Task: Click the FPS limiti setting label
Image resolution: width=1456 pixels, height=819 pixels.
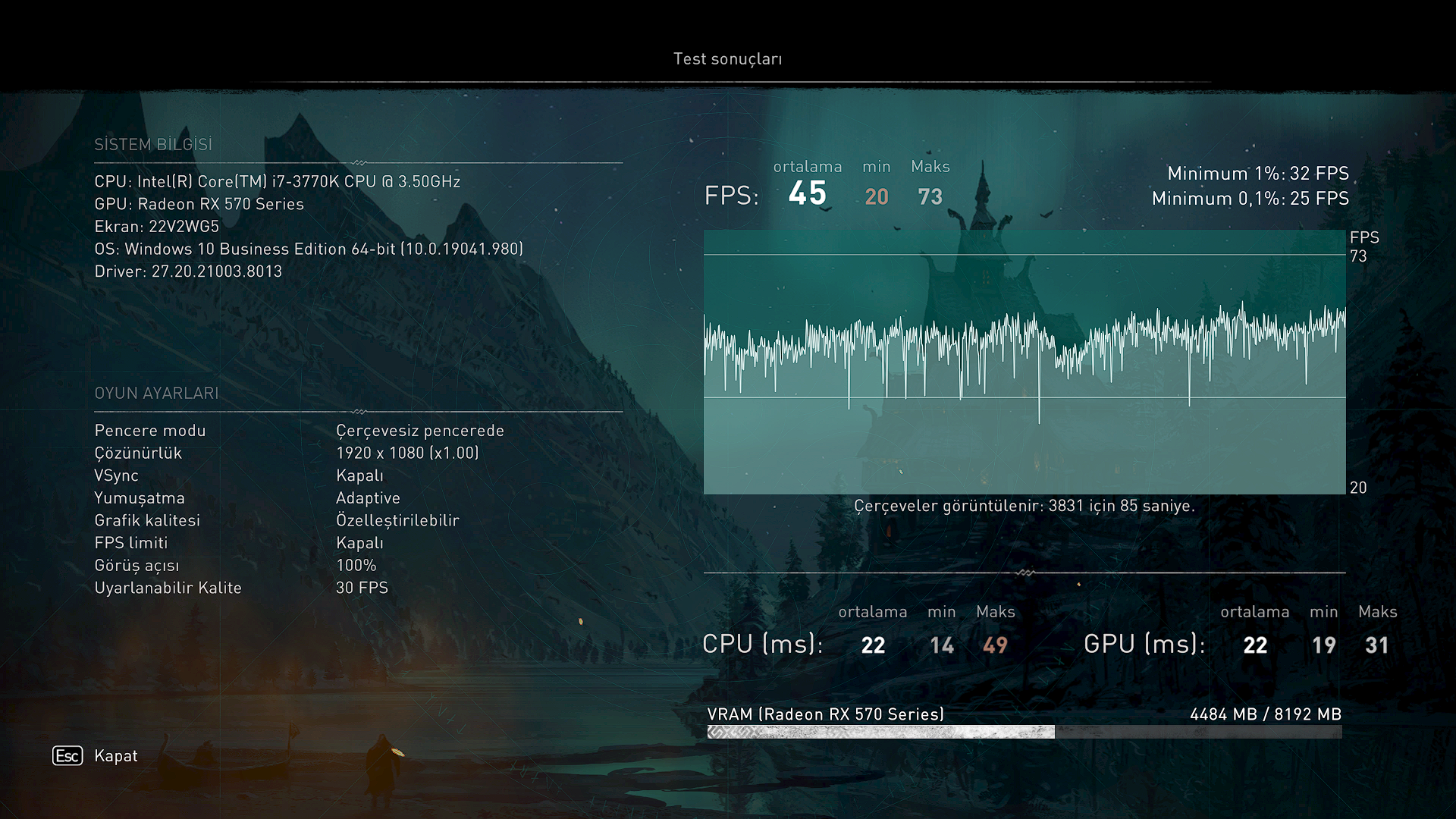Action: (131, 543)
